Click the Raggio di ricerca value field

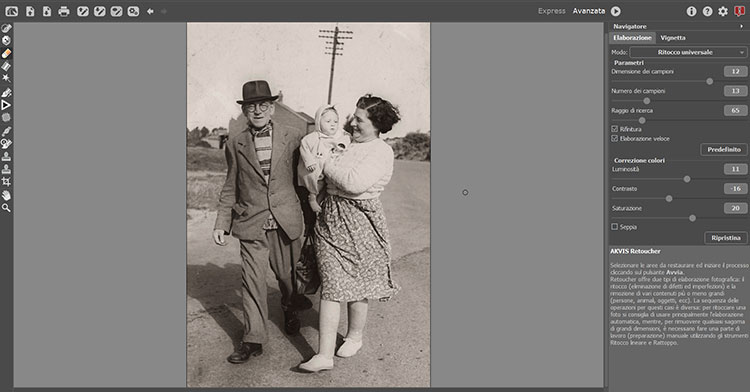[x=735, y=110]
